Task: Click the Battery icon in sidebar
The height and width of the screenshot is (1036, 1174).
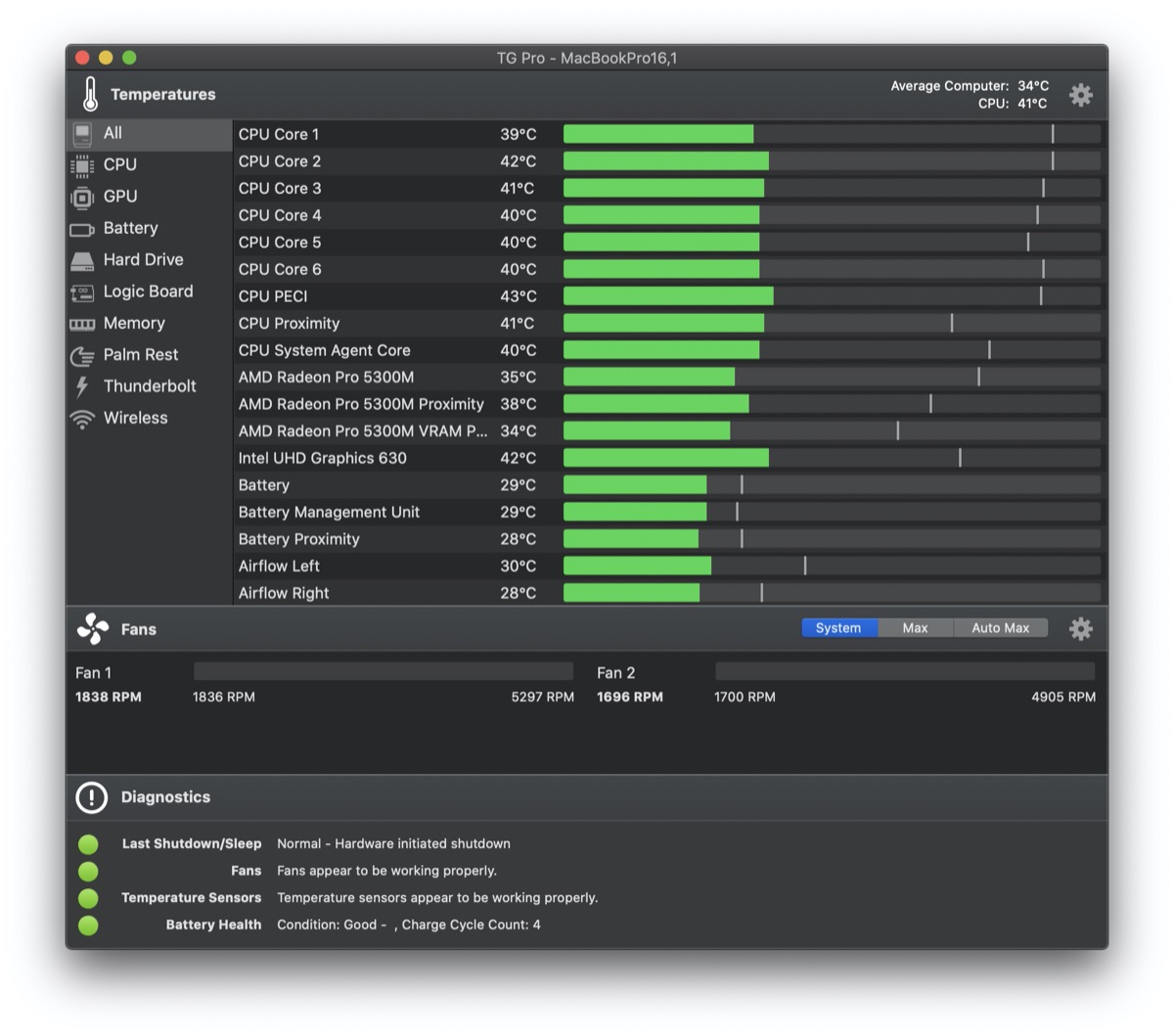Action: click(82, 229)
